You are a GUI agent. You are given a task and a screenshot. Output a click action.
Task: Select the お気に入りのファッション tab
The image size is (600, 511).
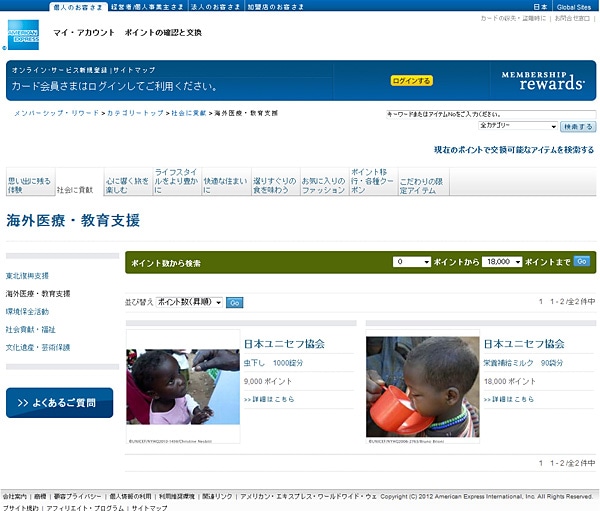click(322, 183)
